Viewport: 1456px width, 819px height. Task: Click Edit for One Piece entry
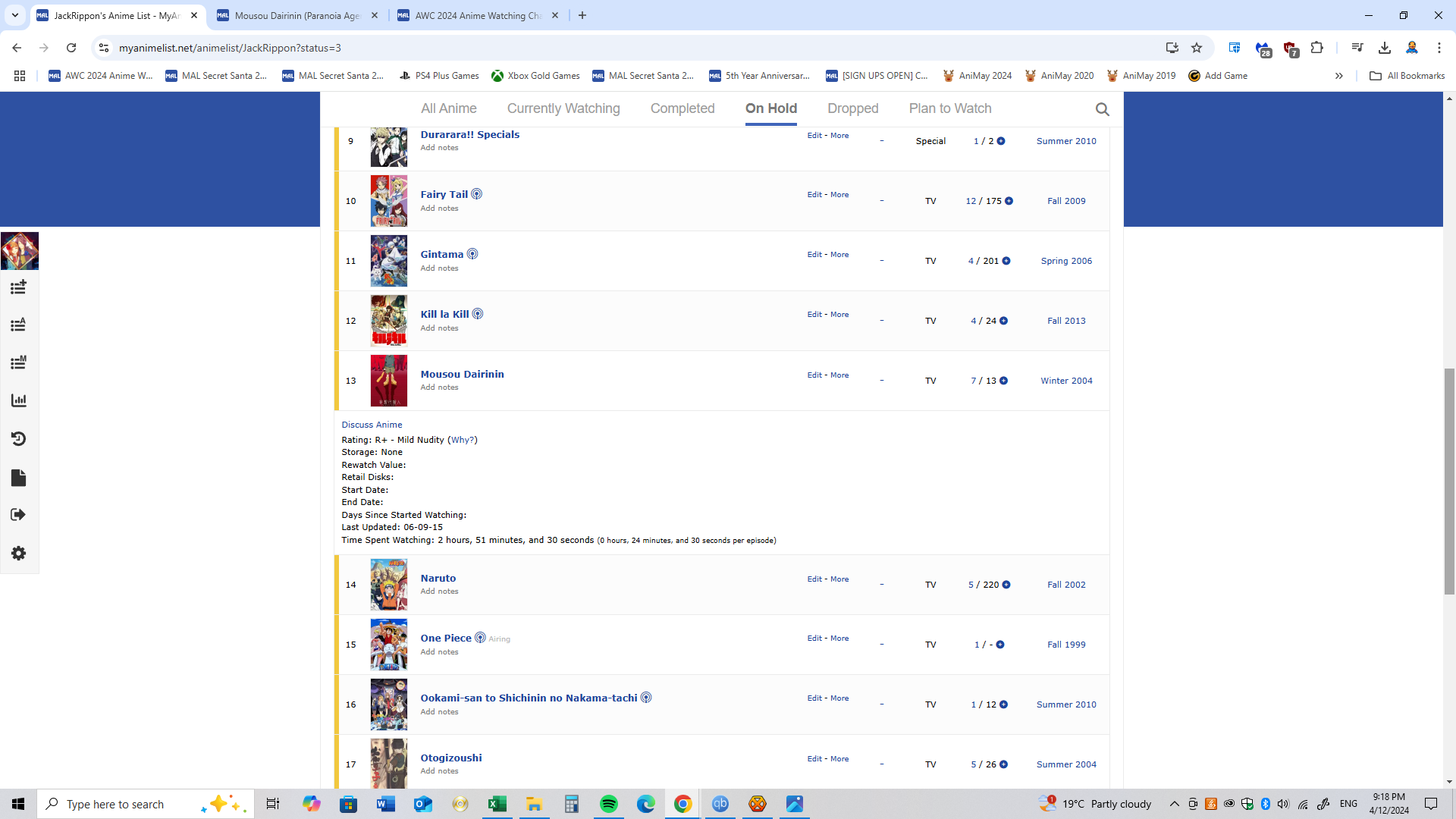pyautogui.click(x=814, y=639)
